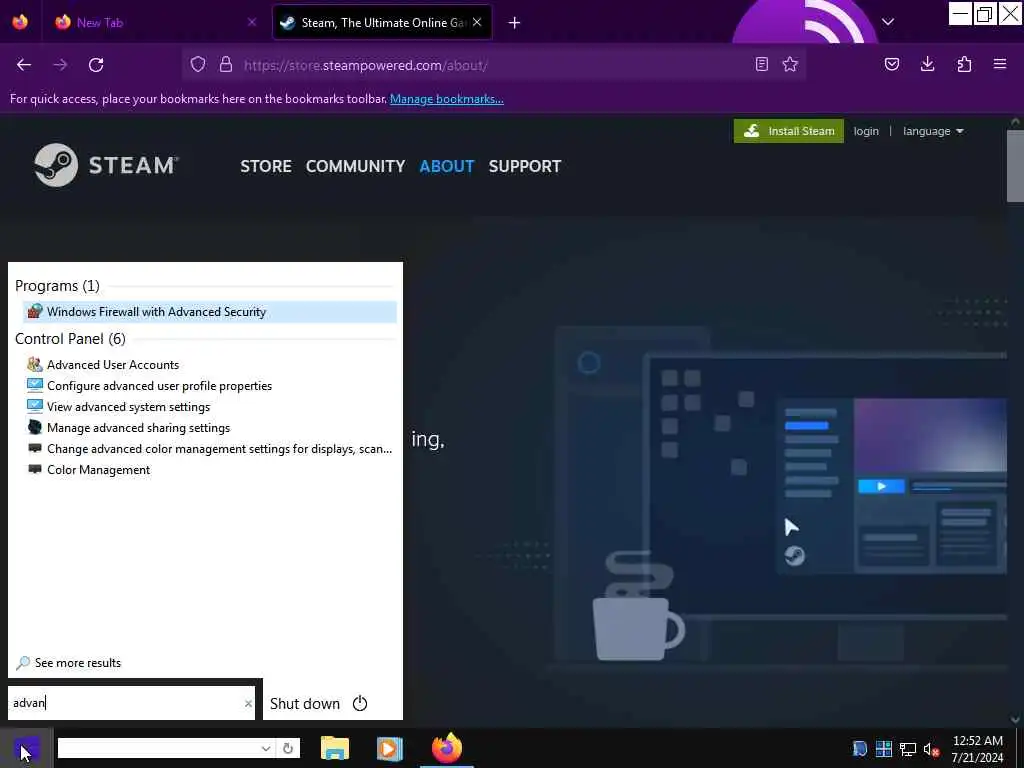Screen dimensions: 1024x768
Task: Save page to Pocket
Action: 891,64
